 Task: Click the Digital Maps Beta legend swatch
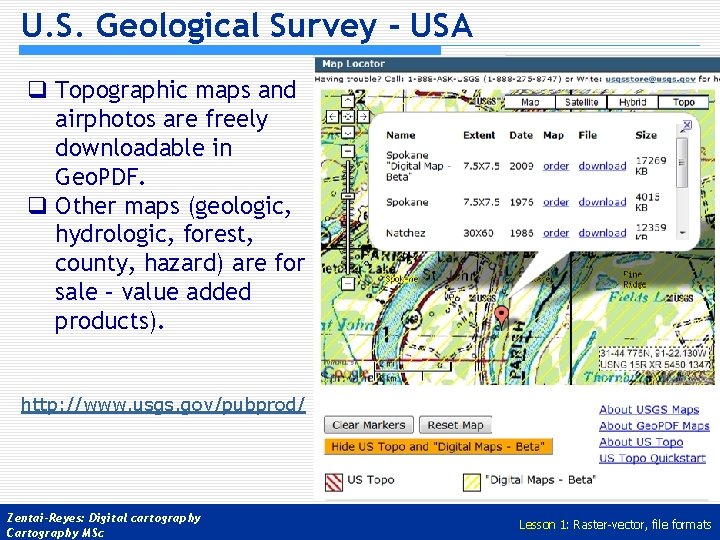pyautogui.click(x=472, y=482)
